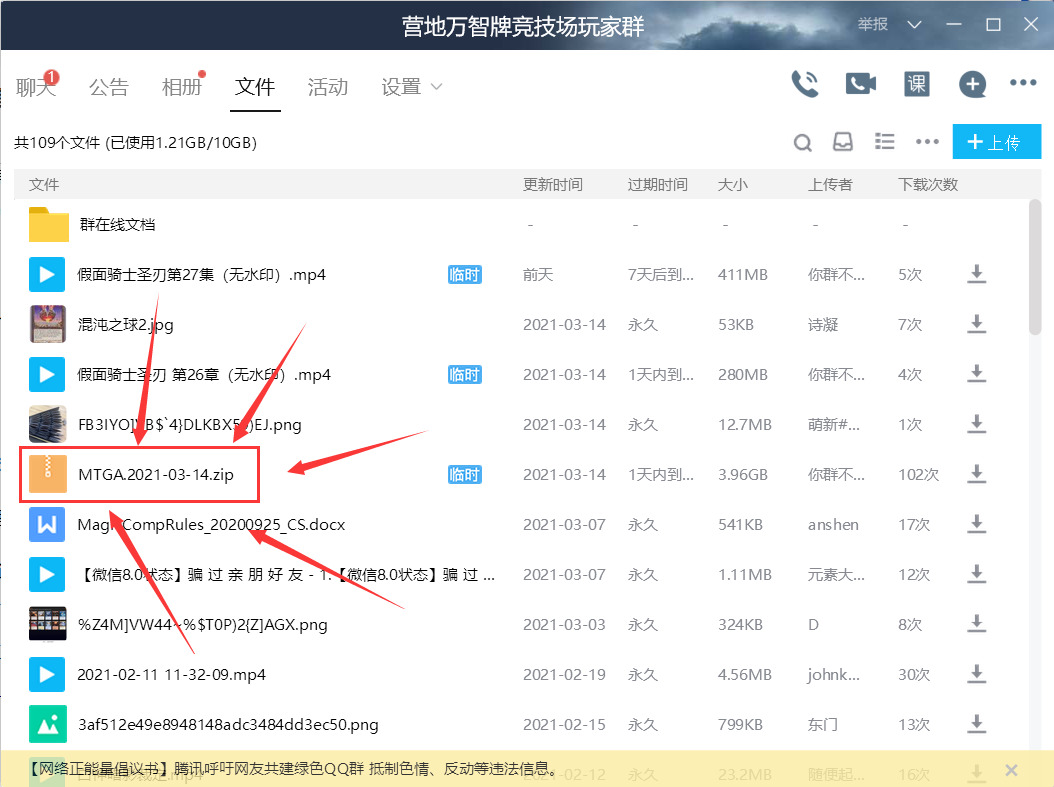Open the %Z4M]VW44 png thumbnail
Image resolution: width=1054 pixels, height=787 pixels.
48,624
